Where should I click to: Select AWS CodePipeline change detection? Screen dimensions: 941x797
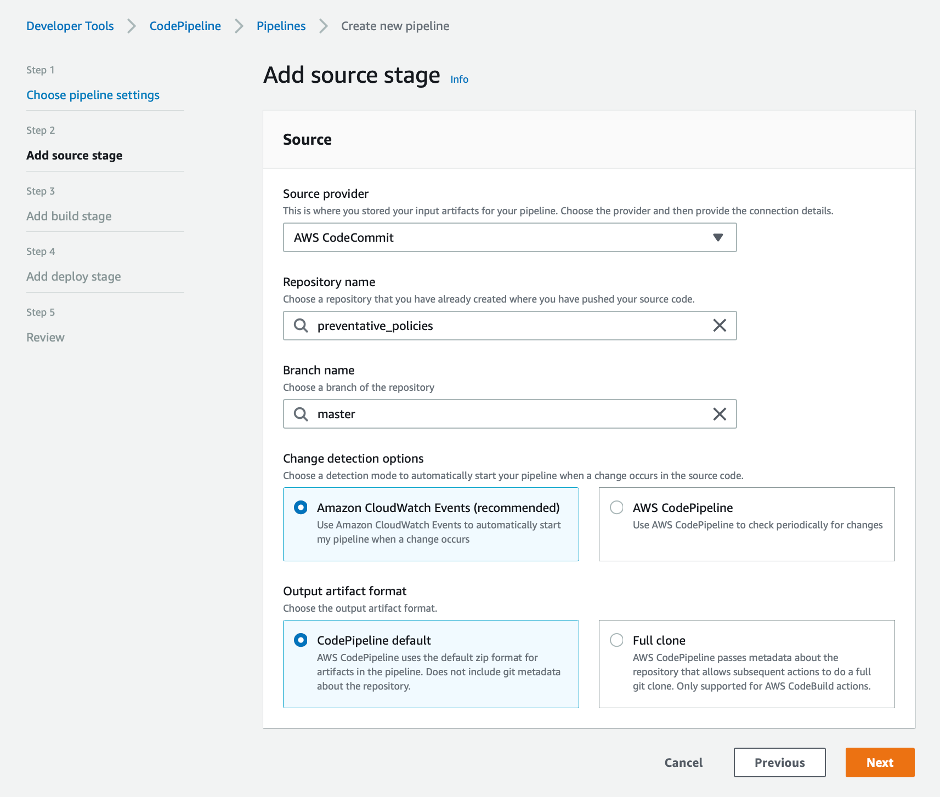point(616,507)
